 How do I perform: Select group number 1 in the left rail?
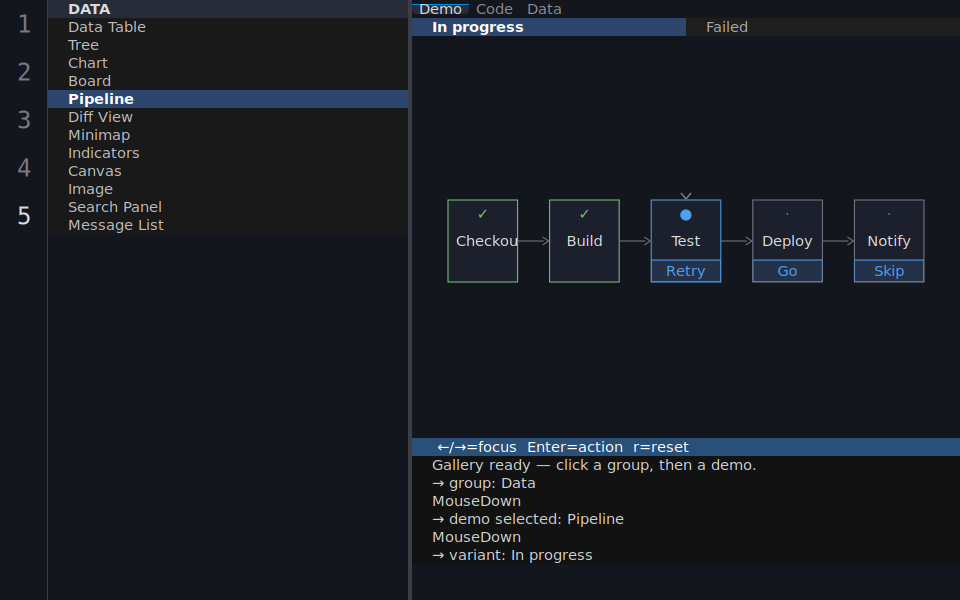24,24
